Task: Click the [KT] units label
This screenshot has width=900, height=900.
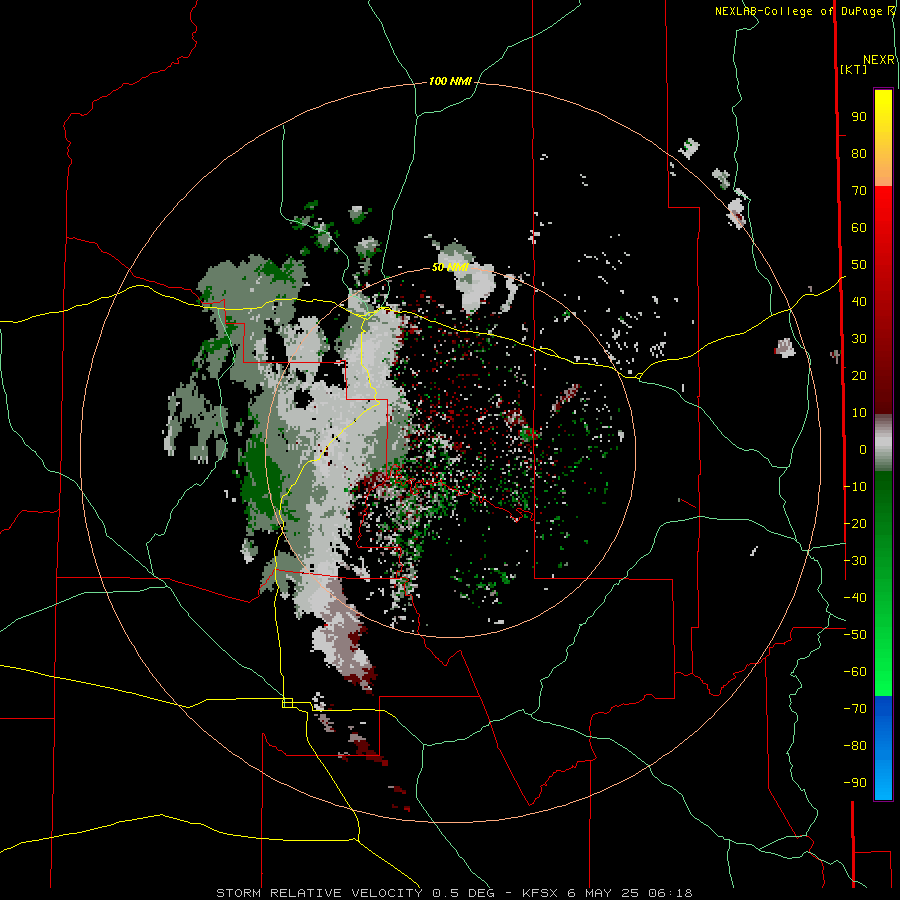Action: pos(853,69)
